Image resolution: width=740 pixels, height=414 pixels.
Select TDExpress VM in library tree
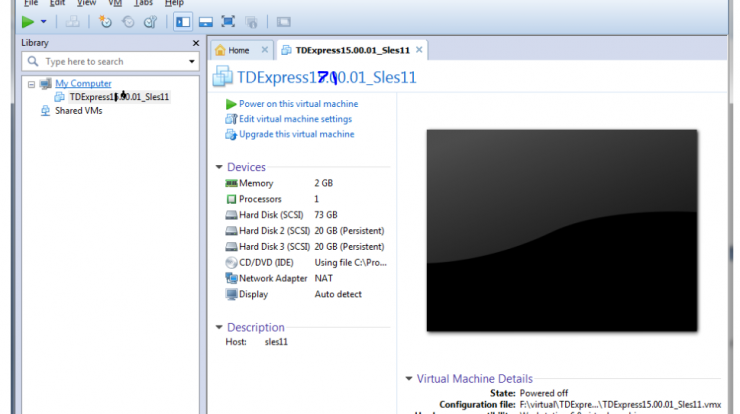(119, 97)
